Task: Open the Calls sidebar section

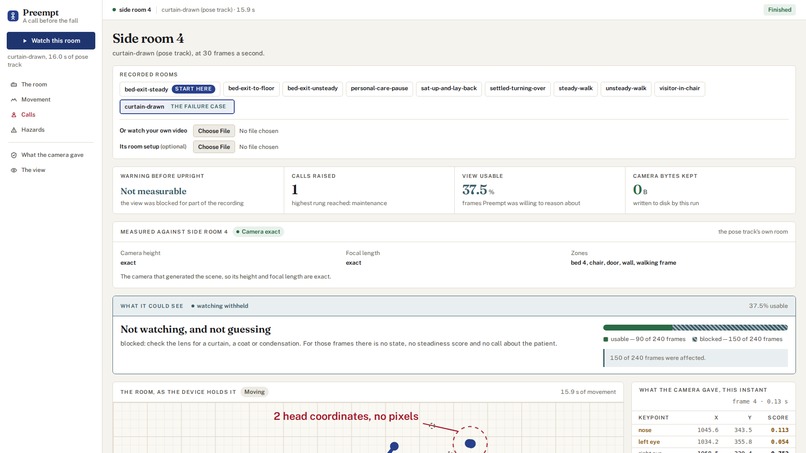Action: [28, 115]
